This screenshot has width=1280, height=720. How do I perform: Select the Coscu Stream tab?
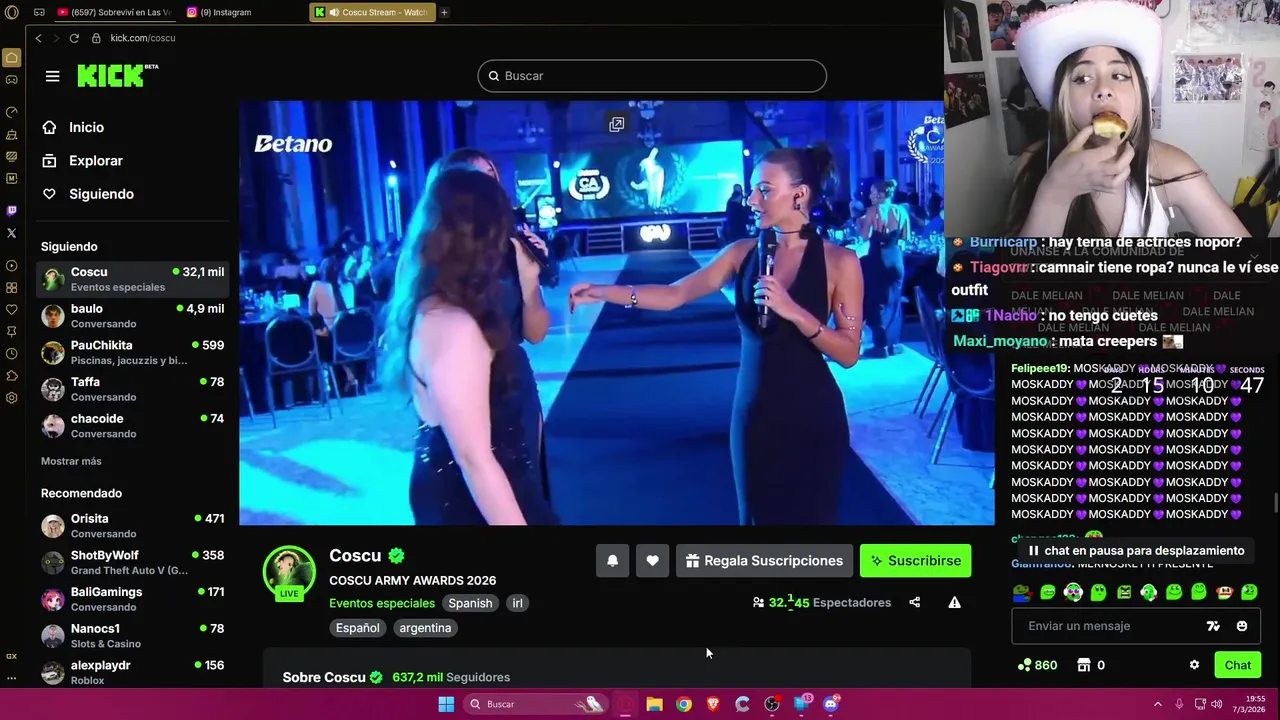click(x=372, y=12)
